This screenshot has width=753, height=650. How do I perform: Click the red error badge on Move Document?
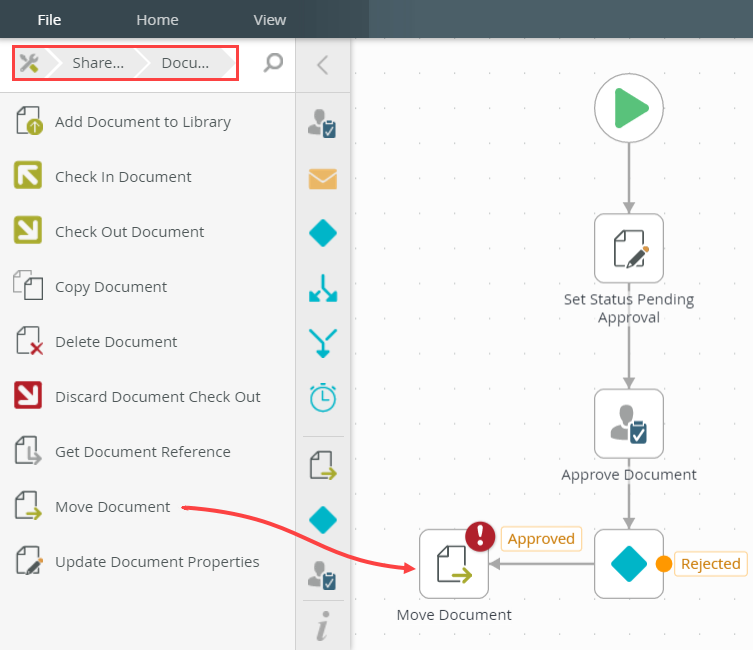480,536
